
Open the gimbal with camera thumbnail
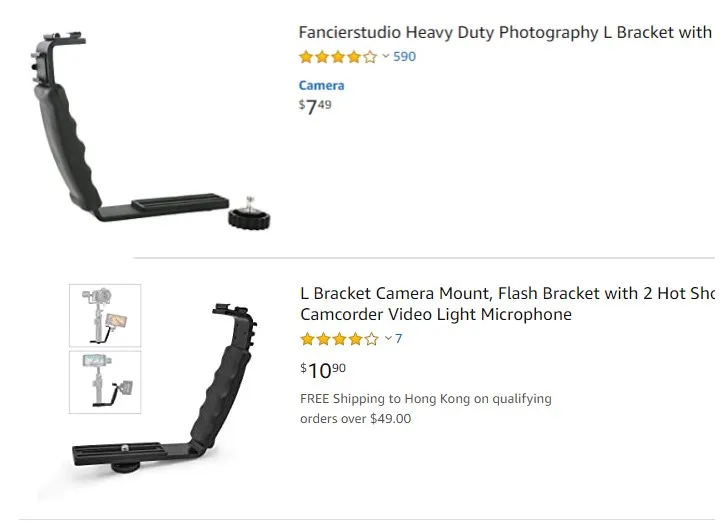point(105,316)
